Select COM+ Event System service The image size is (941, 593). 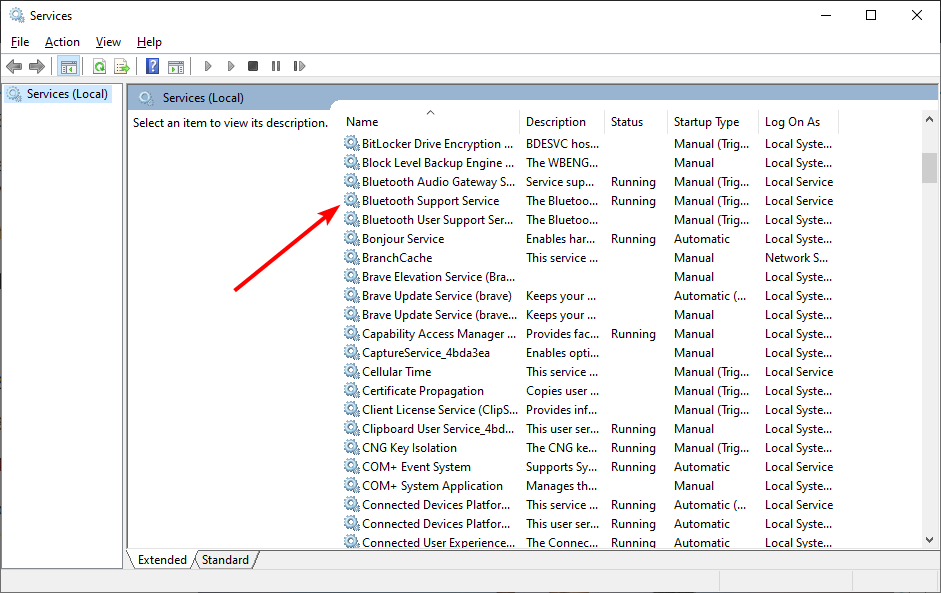coord(589,467)
